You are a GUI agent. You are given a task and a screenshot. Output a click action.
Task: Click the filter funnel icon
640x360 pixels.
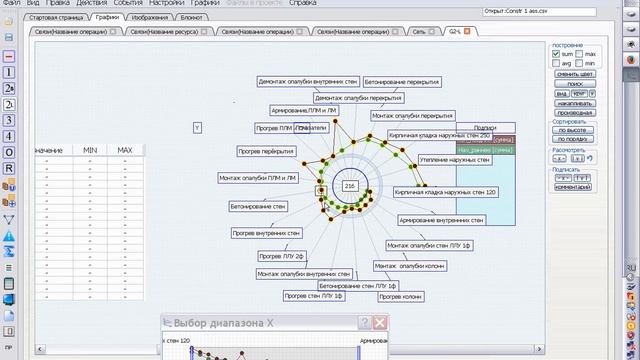tap(9, 219)
